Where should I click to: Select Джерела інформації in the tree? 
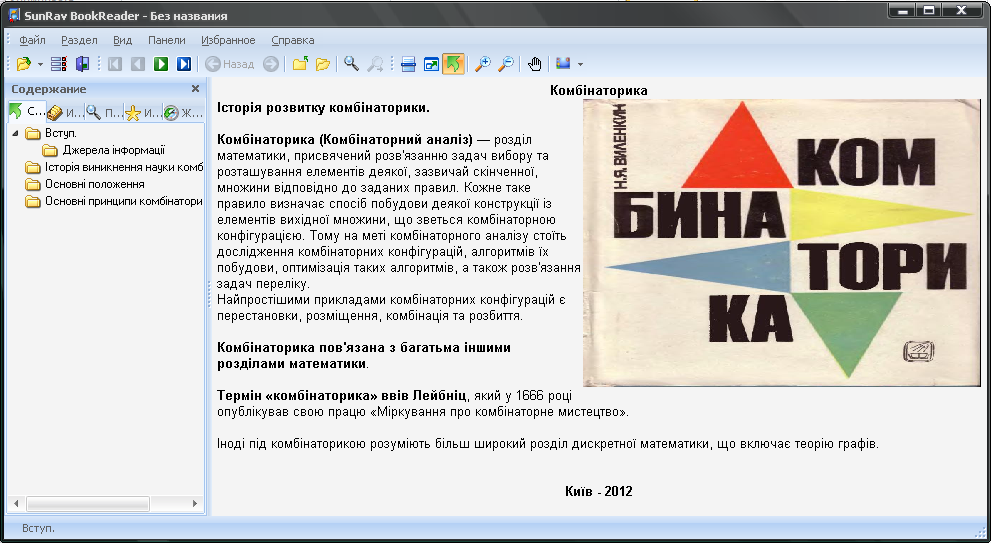[114, 150]
